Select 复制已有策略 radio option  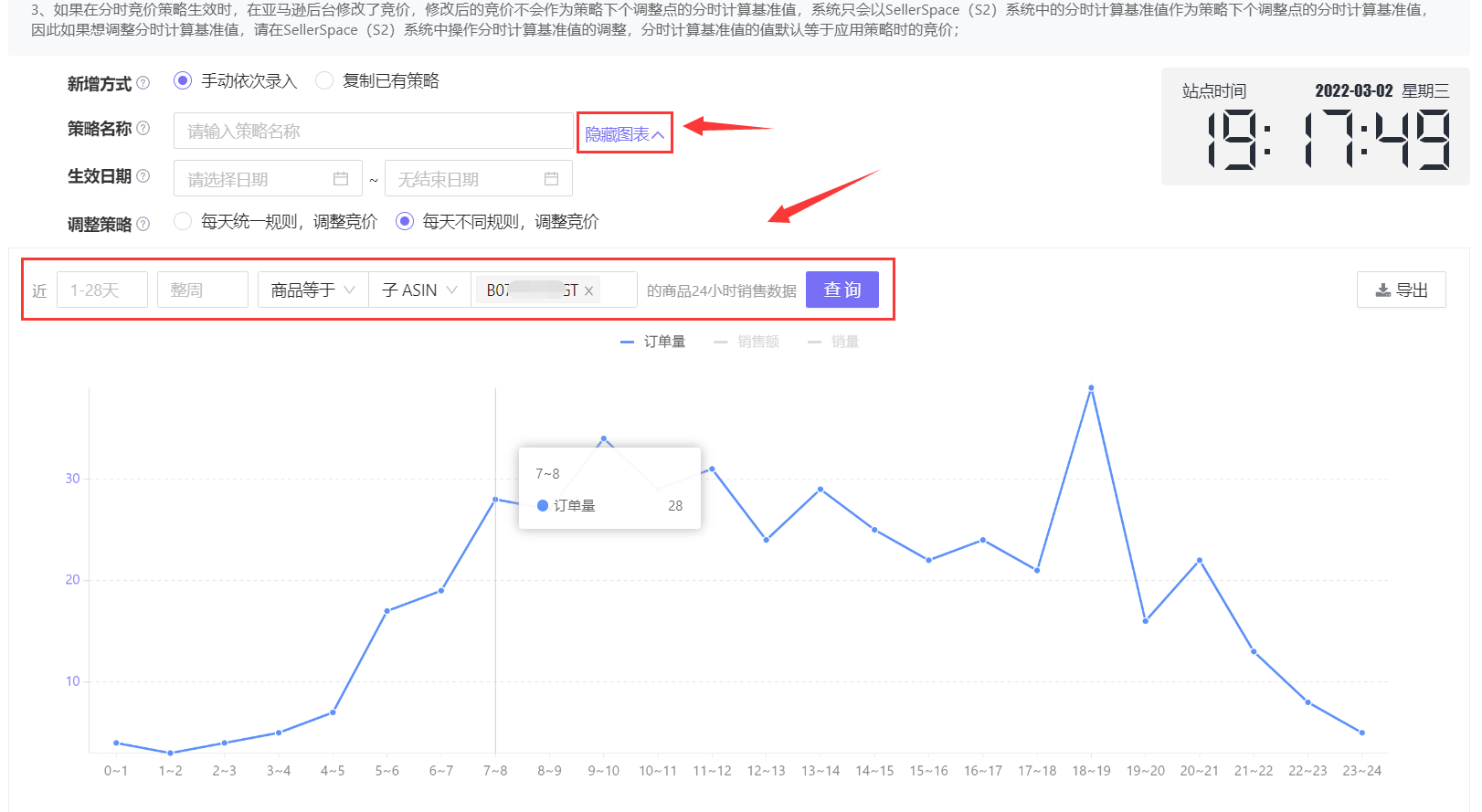coord(324,80)
